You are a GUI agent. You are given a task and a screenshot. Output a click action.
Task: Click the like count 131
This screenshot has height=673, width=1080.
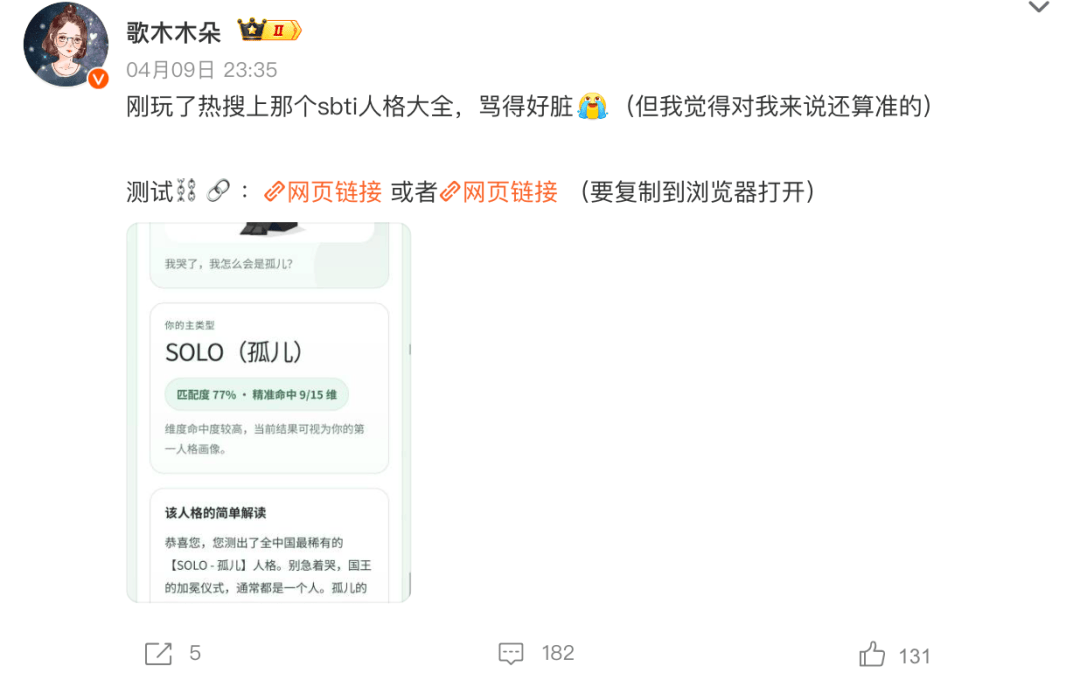[x=915, y=656]
